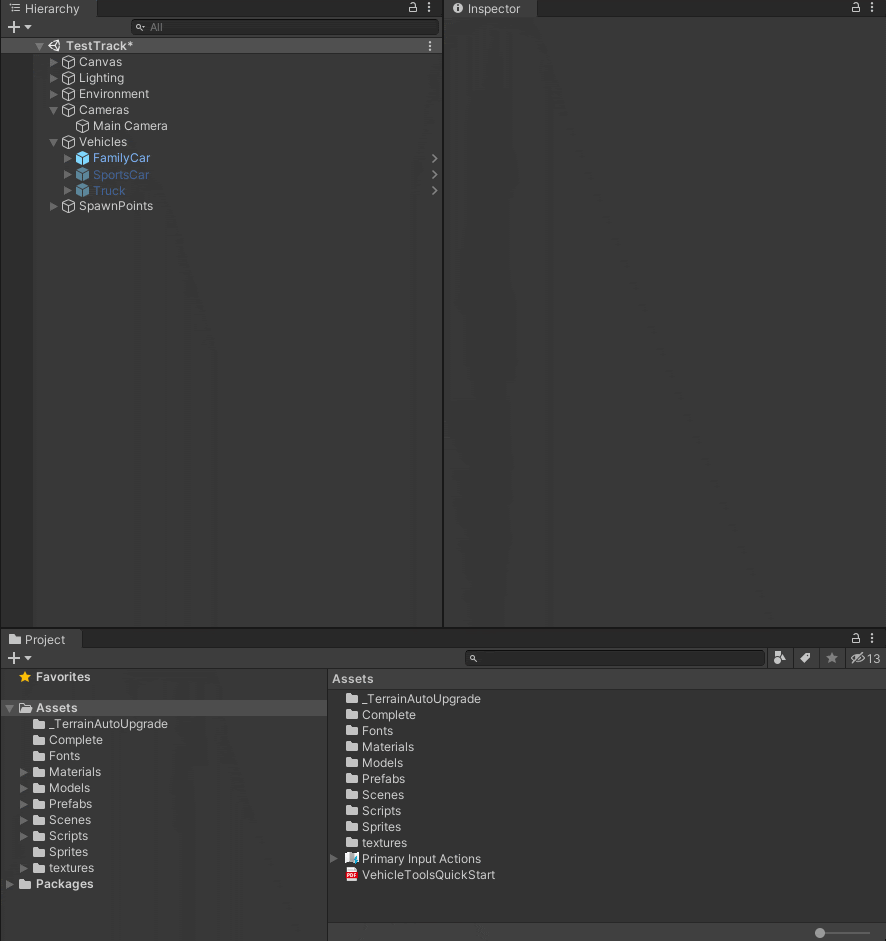Click inside the Hierarchy search field

tap(285, 27)
